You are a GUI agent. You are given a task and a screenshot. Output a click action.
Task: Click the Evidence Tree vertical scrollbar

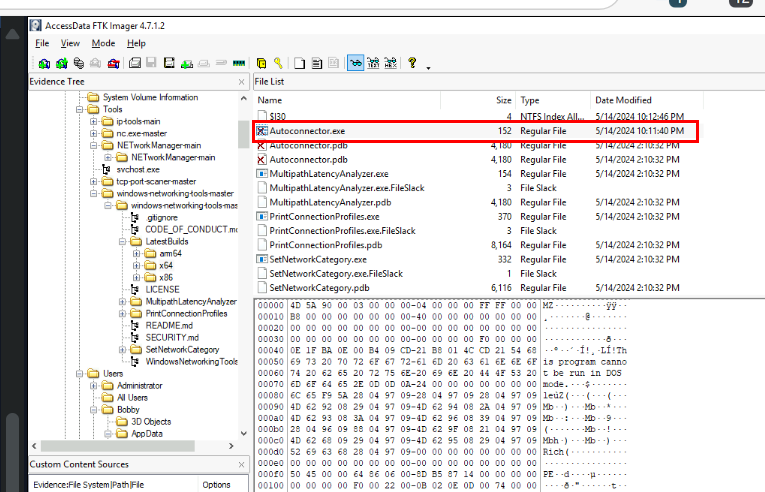click(x=243, y=250)
